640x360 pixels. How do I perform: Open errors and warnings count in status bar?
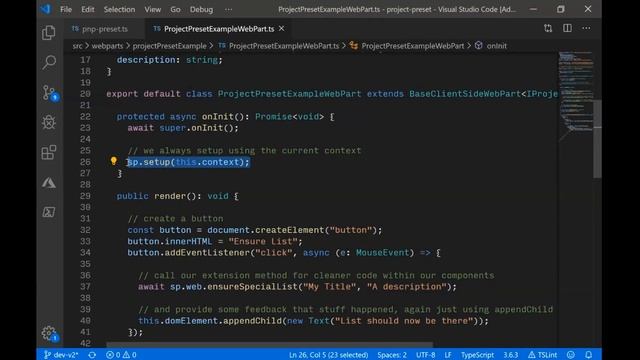point(121,355)
